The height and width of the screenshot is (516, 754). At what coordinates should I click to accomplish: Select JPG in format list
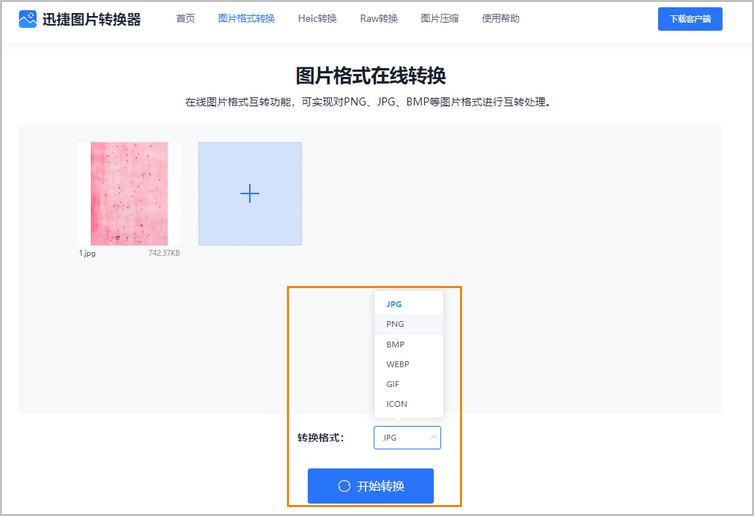pos(409,304)
